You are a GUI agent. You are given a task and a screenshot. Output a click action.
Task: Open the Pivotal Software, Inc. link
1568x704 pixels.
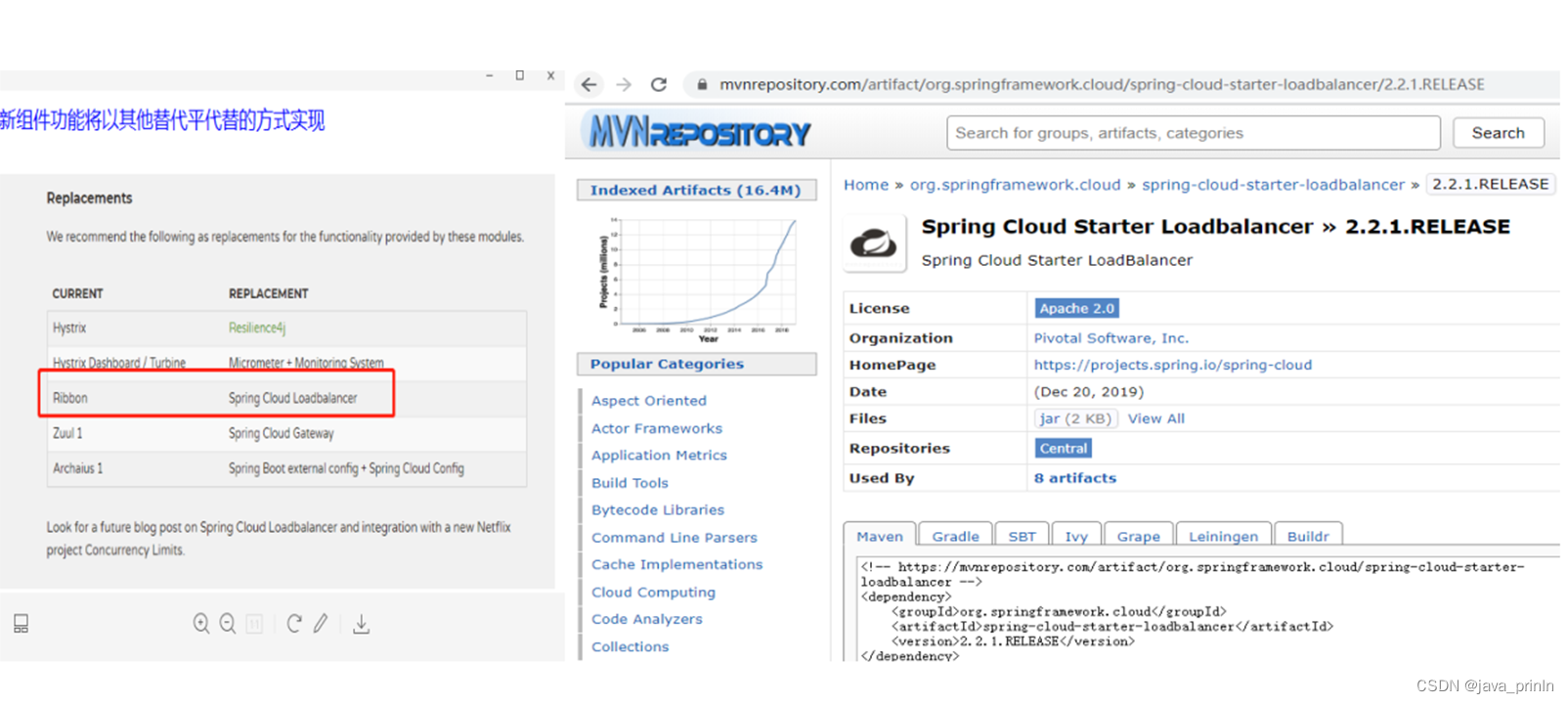1111,338
